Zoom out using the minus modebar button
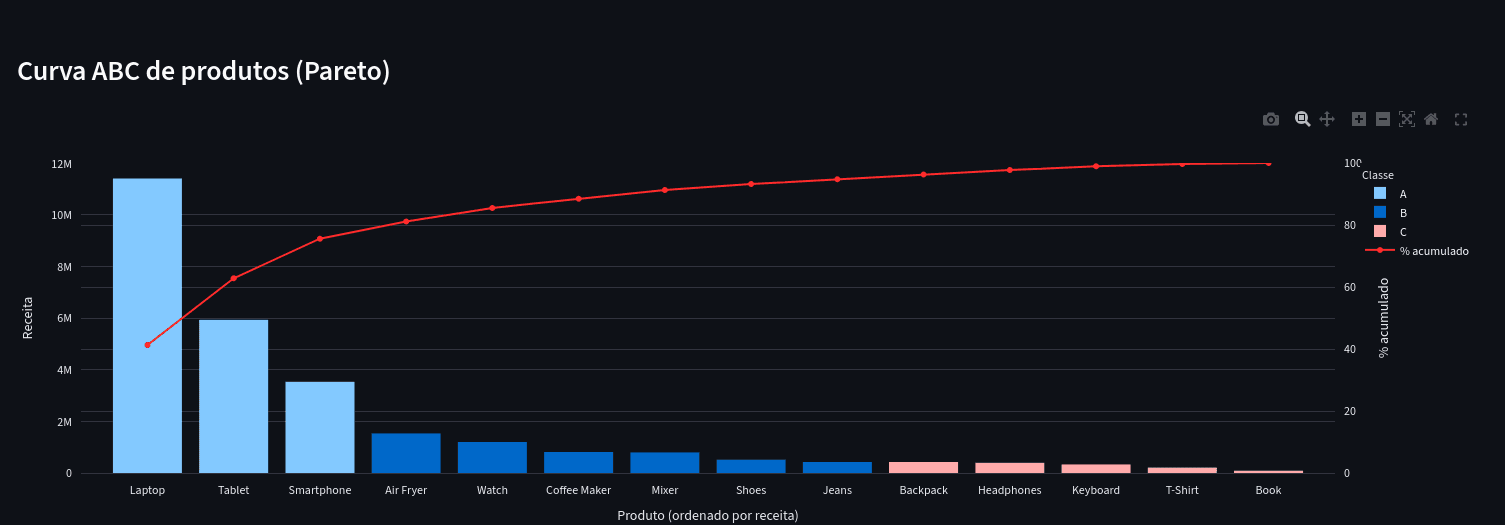The height and width of the screenshot is (525, 1505). click(x=1383, y=119)
